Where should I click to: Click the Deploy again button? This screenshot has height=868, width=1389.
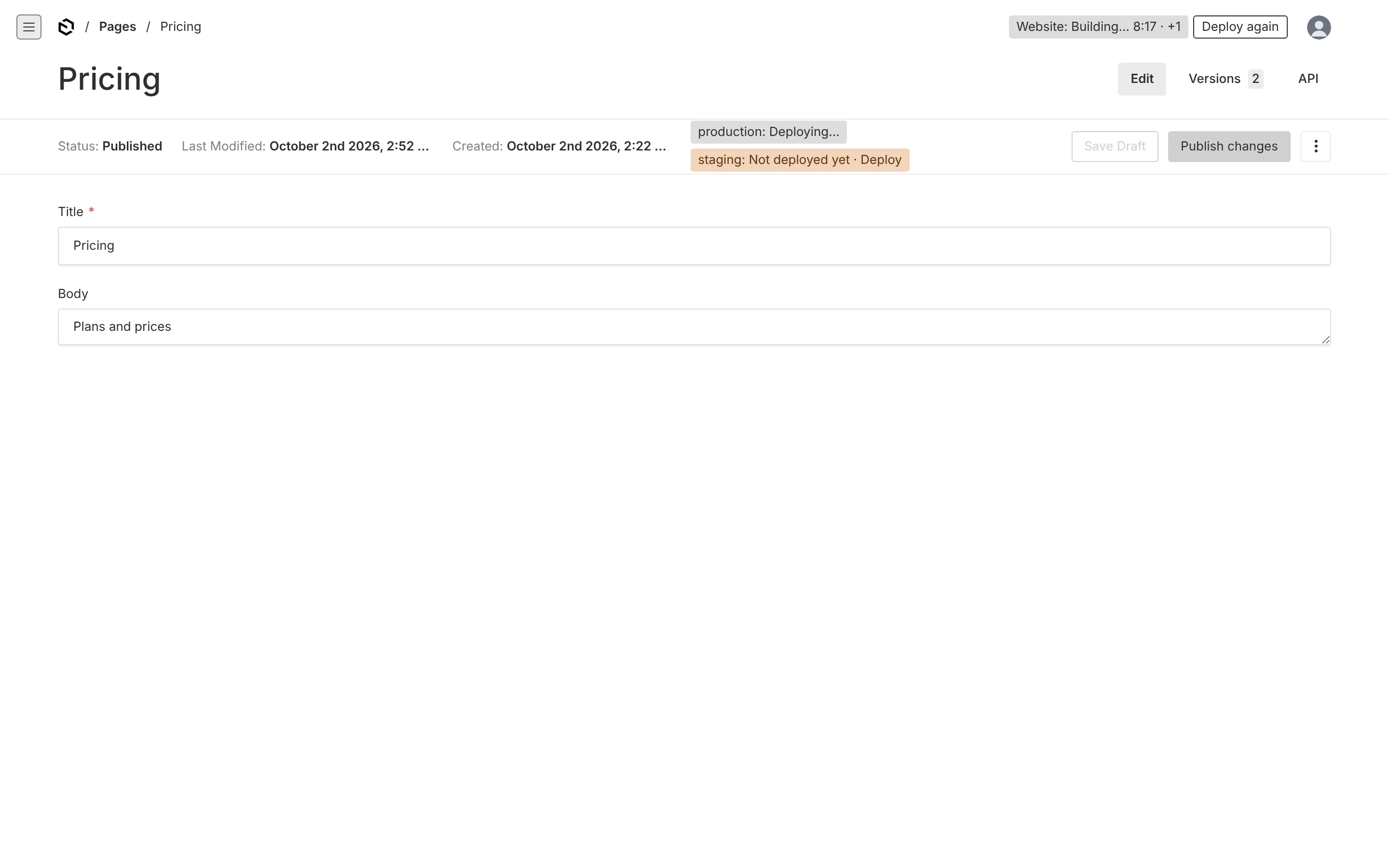pyautogui.click(x=1240, y=27)
